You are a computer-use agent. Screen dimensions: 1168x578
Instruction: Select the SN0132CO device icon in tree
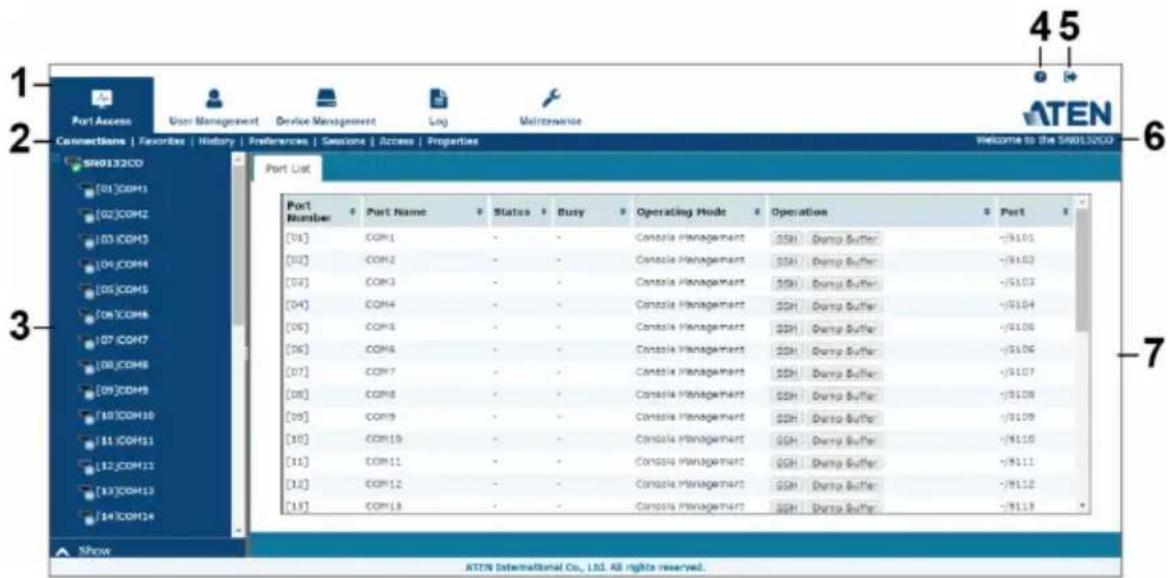(x=72, y=162)
